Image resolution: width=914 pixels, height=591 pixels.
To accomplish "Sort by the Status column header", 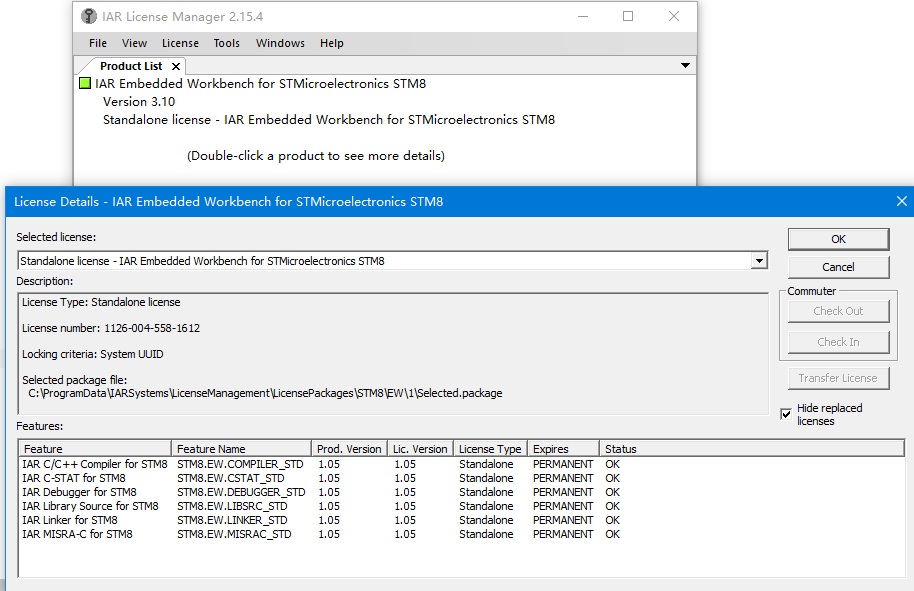I will [x=752, y=449].
